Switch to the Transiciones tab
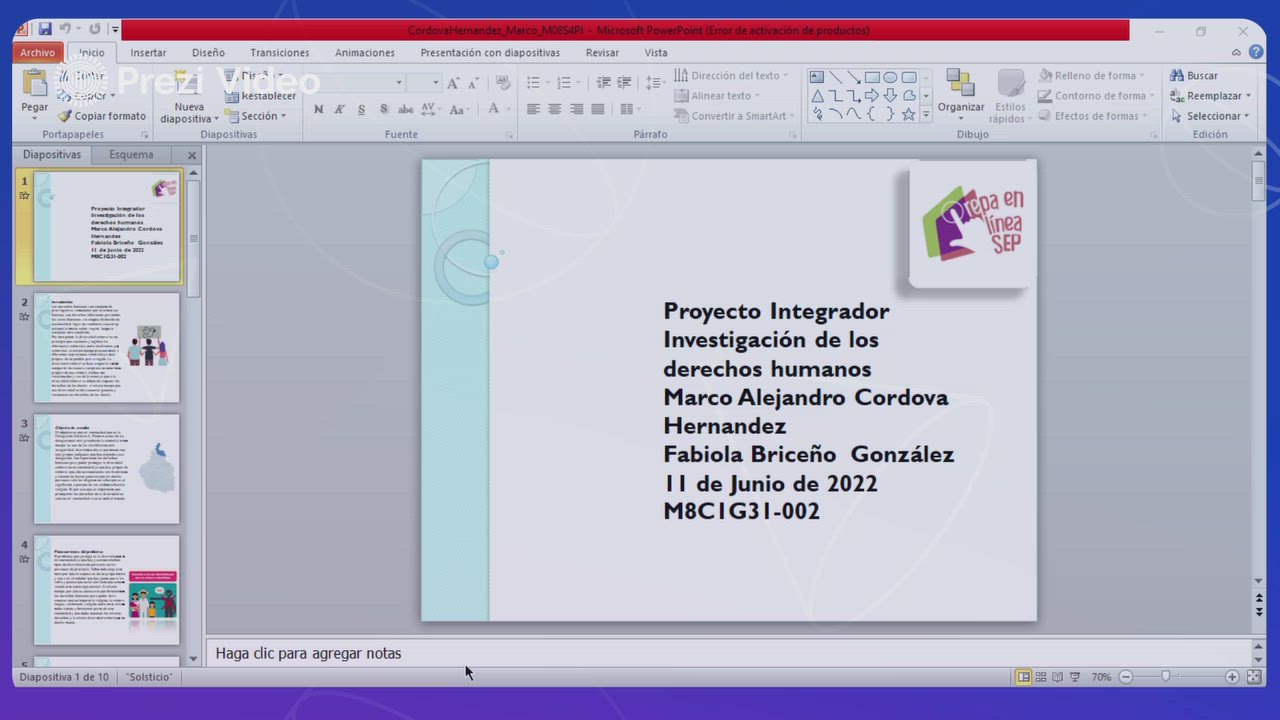This screenshot has width=1280, height=720. click(x=280, y=53)
